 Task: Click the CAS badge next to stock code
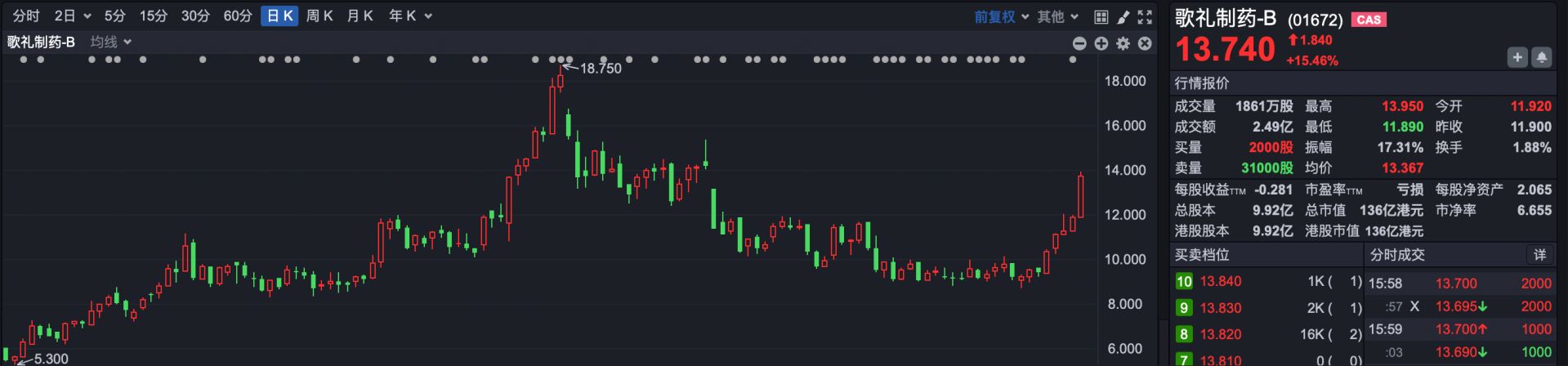click(1369, 20)
